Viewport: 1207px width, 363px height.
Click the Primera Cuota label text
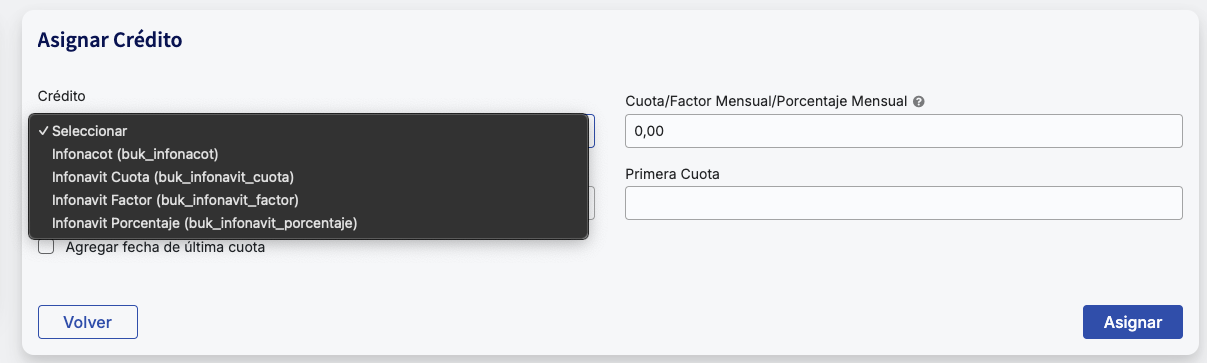click(x=673, y=174)
